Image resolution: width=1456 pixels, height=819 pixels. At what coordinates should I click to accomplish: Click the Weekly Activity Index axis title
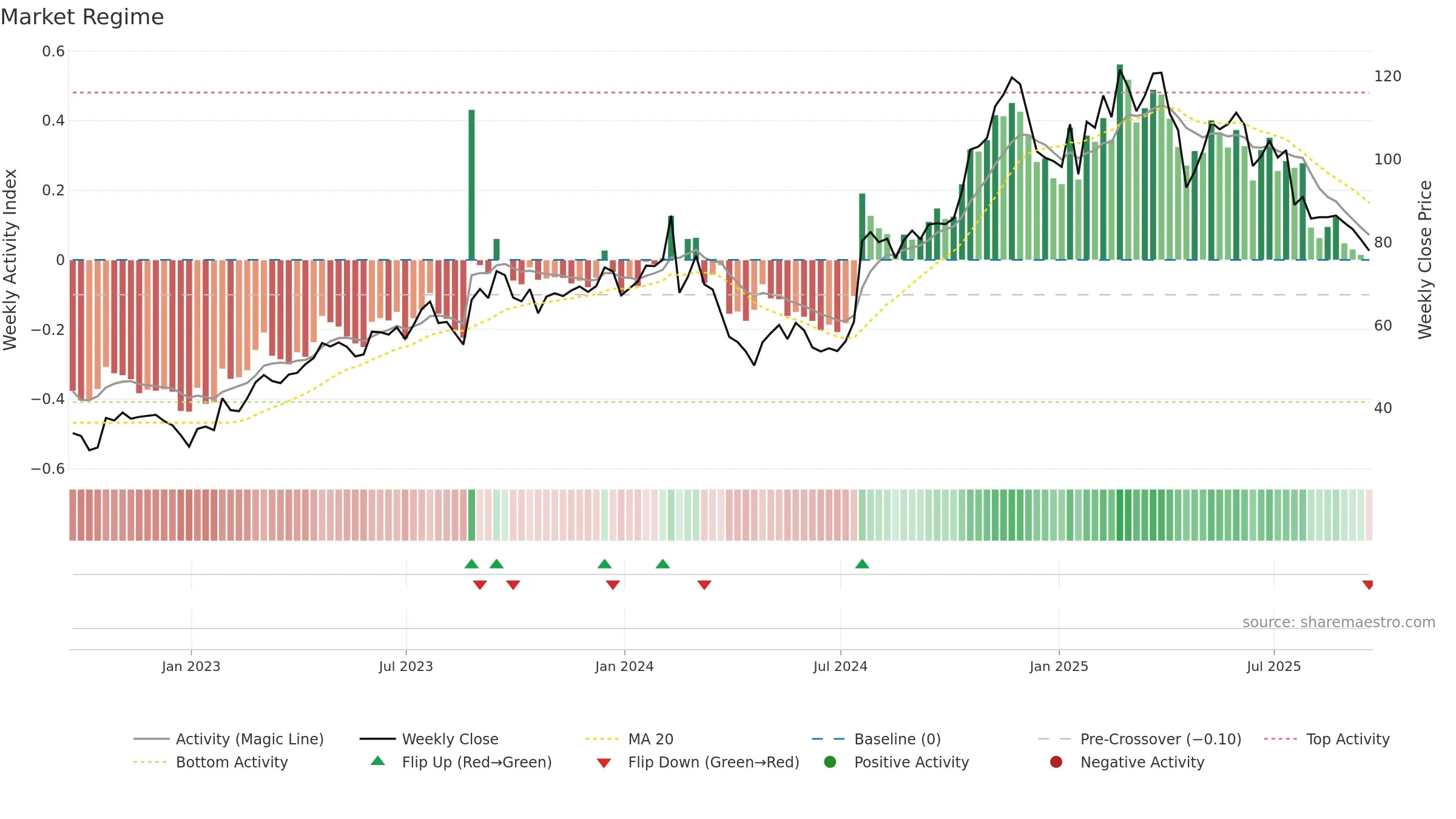click(x=10, y=260)
